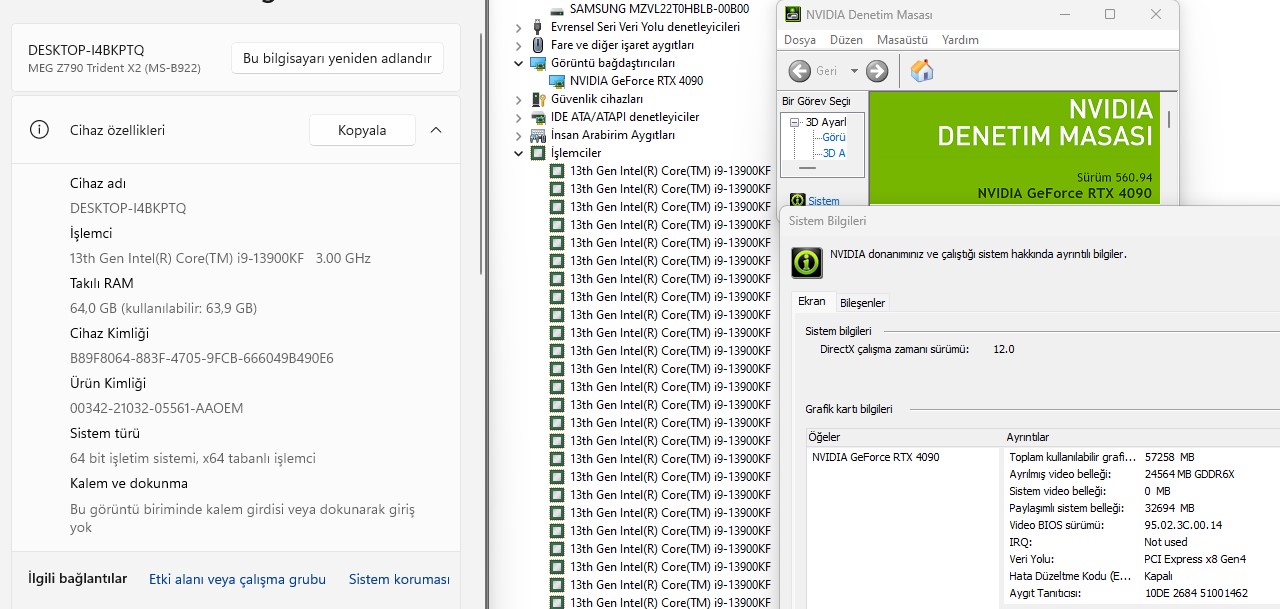Click the forward arrow in NVIDIA toolbar
Viewport: 1280px width, 609px height.
(877, 71)
